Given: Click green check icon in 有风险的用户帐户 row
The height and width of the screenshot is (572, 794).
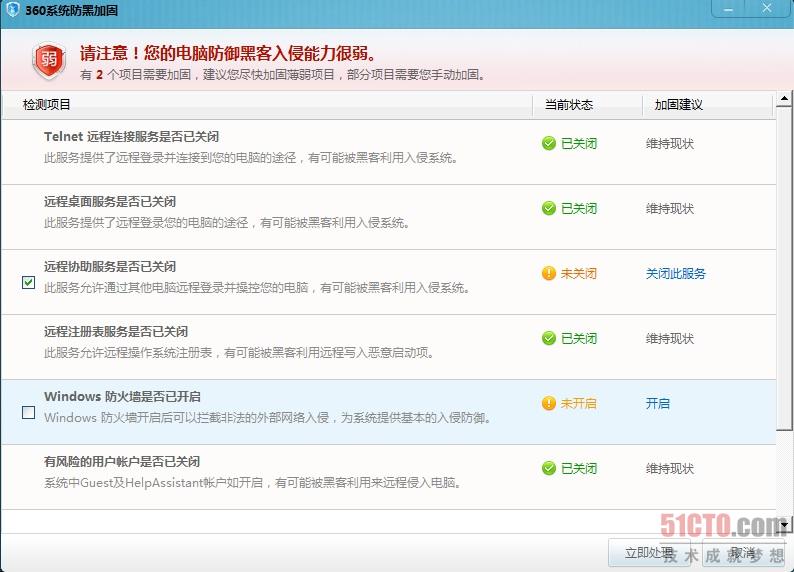Looking at the screenshot, I should click(x=549, y=468).
